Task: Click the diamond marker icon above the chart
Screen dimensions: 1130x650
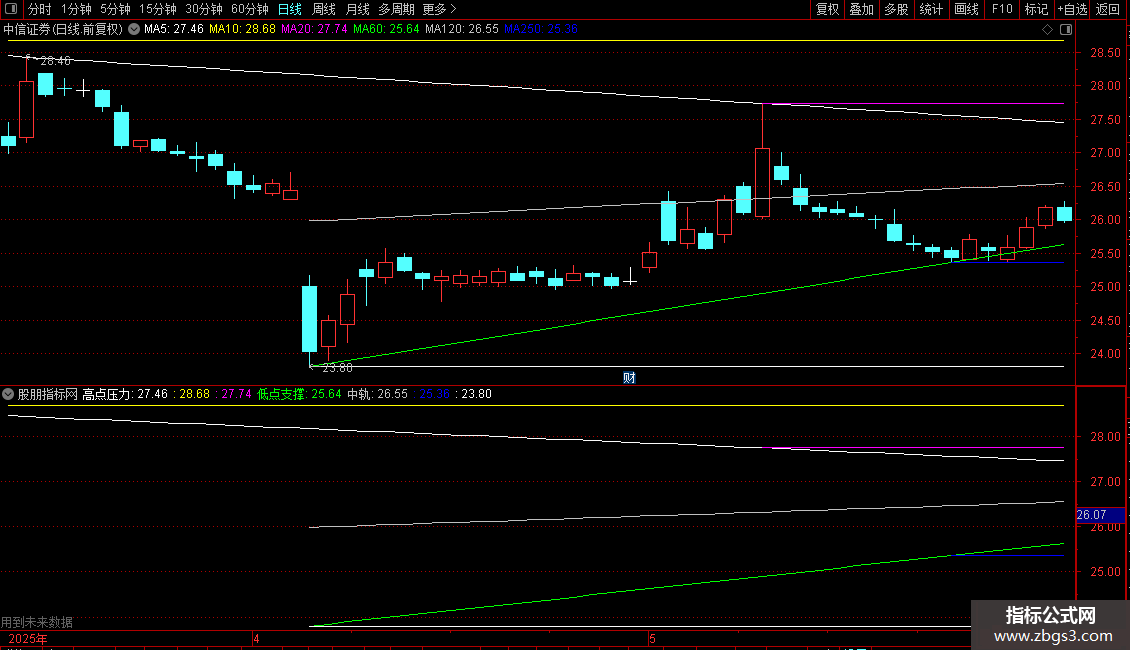Action: click(1047, 30)
